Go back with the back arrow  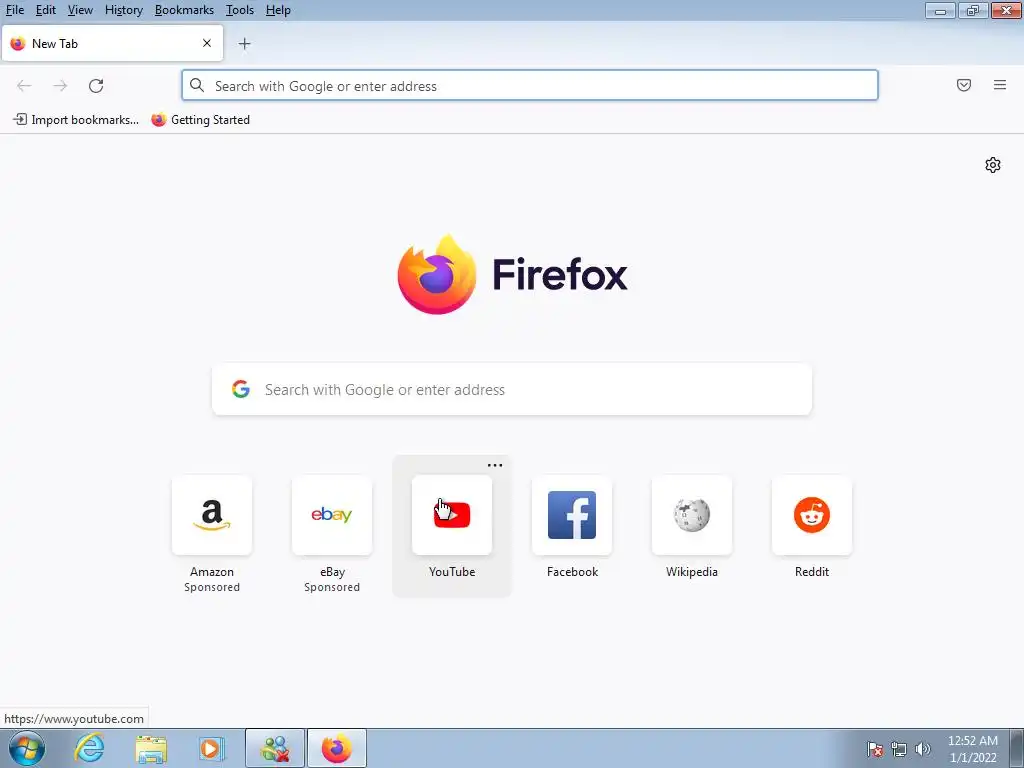click(x=24, y=86)
